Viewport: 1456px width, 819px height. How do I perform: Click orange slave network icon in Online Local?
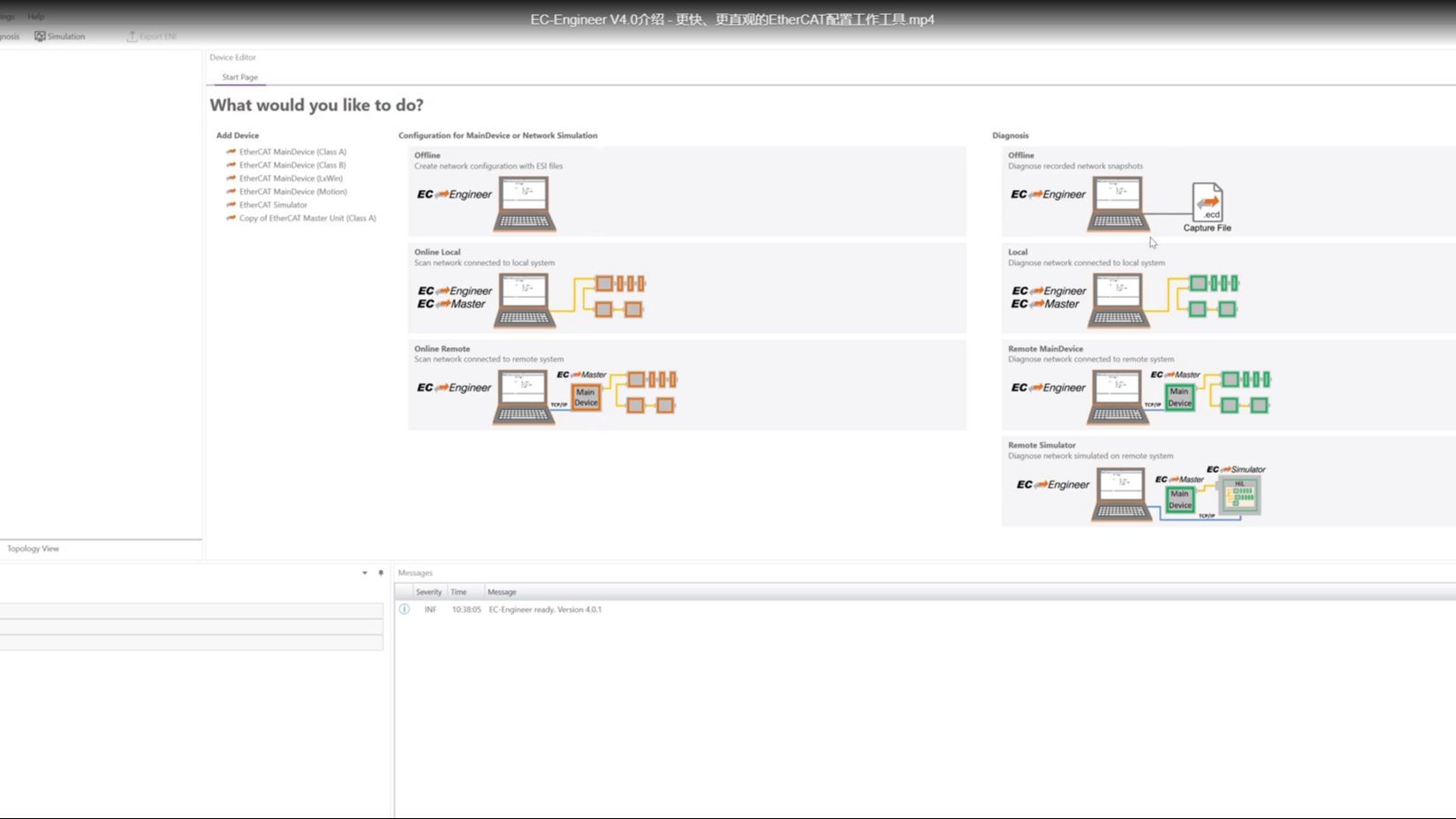619,296
